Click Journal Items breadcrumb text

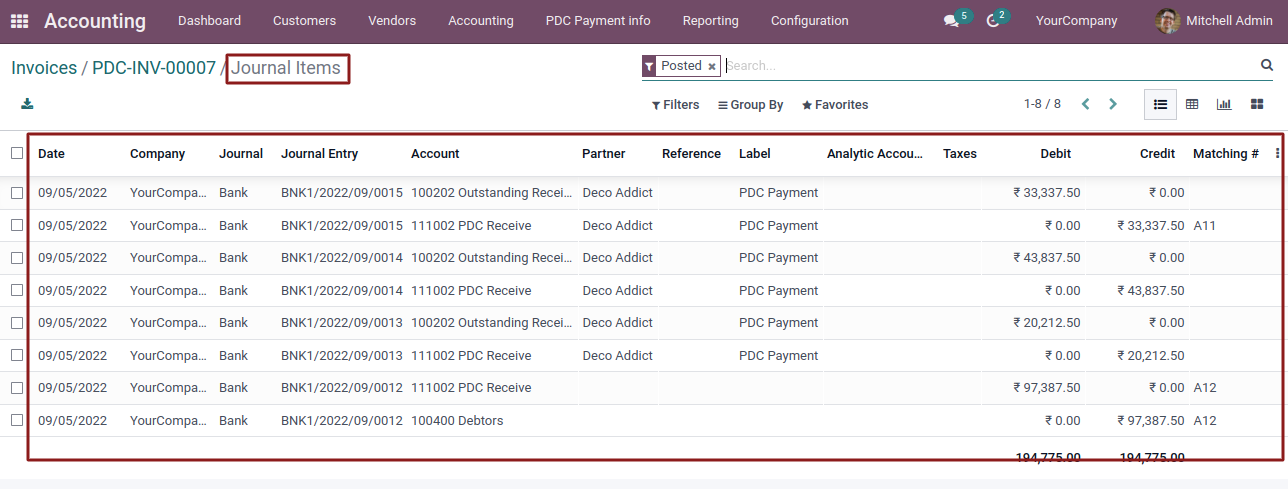coord(286,68)
